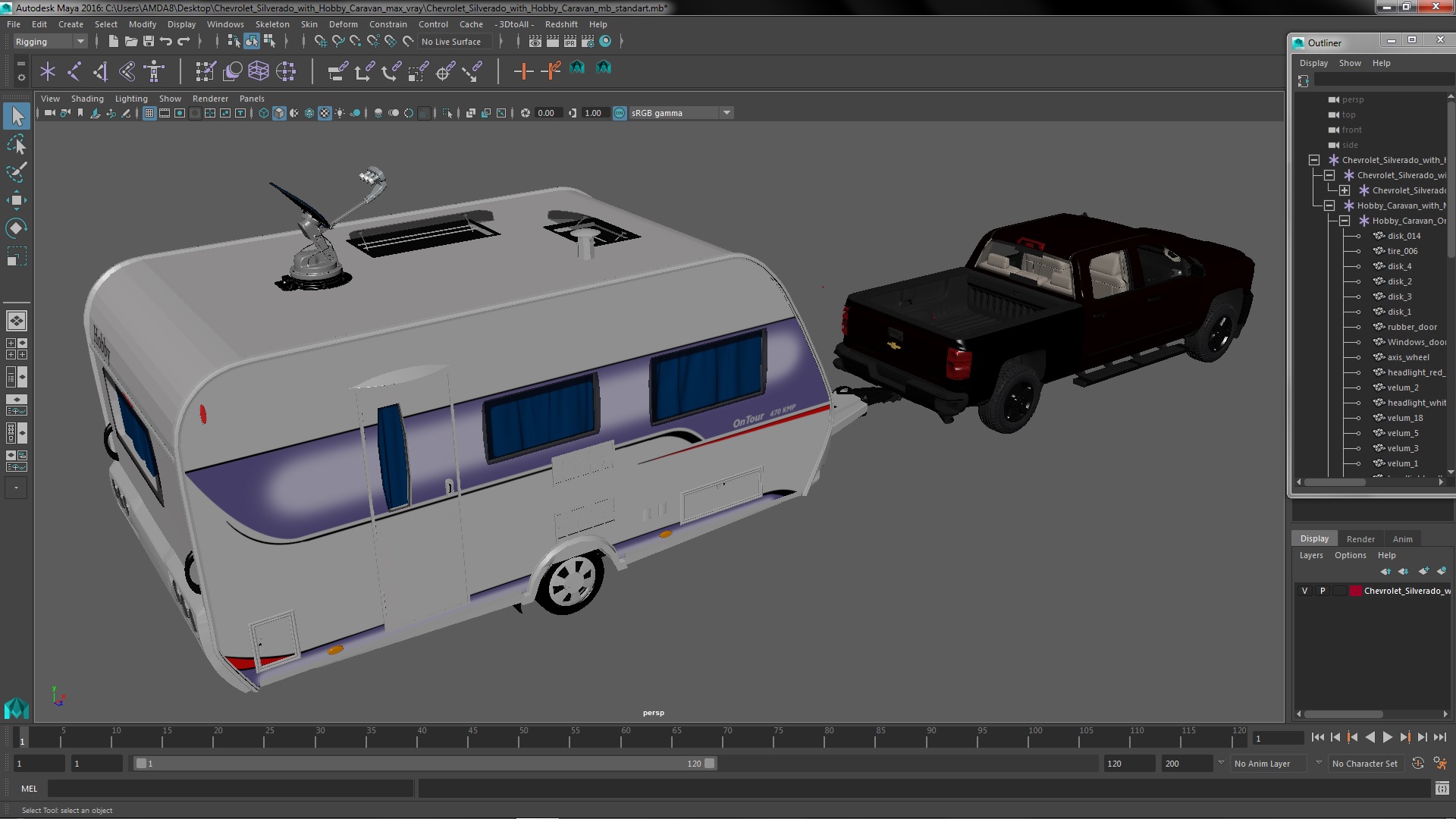Viewport: 1456px width, 819px height.
Task: Choose the Rotate tool
Action: tap(16, 228)
